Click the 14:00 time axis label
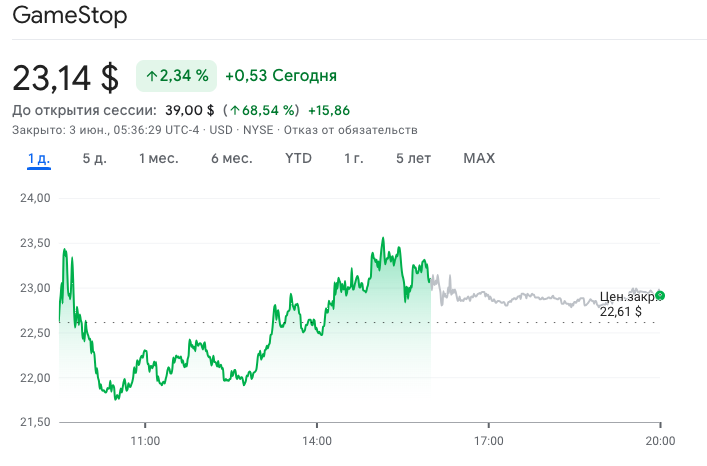 tap(317, 440)
